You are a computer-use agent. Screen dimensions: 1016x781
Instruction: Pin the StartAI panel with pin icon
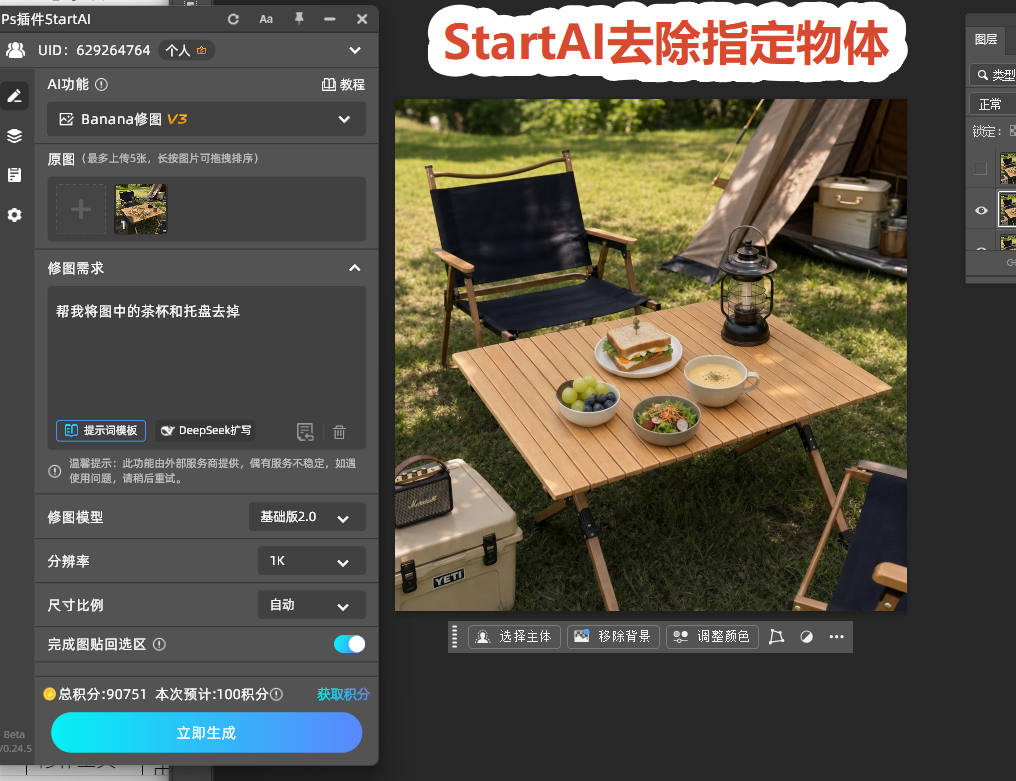[x=299, y=19]
